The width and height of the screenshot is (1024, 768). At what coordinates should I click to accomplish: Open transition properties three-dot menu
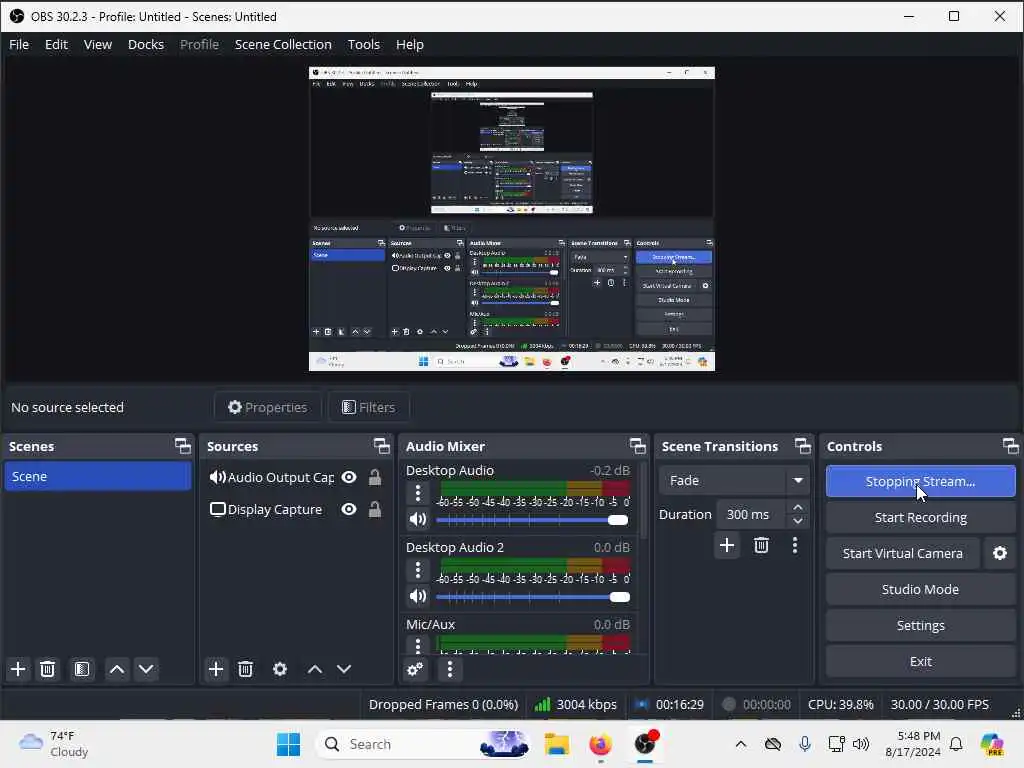pyautogui.click(x=795, y=545)
